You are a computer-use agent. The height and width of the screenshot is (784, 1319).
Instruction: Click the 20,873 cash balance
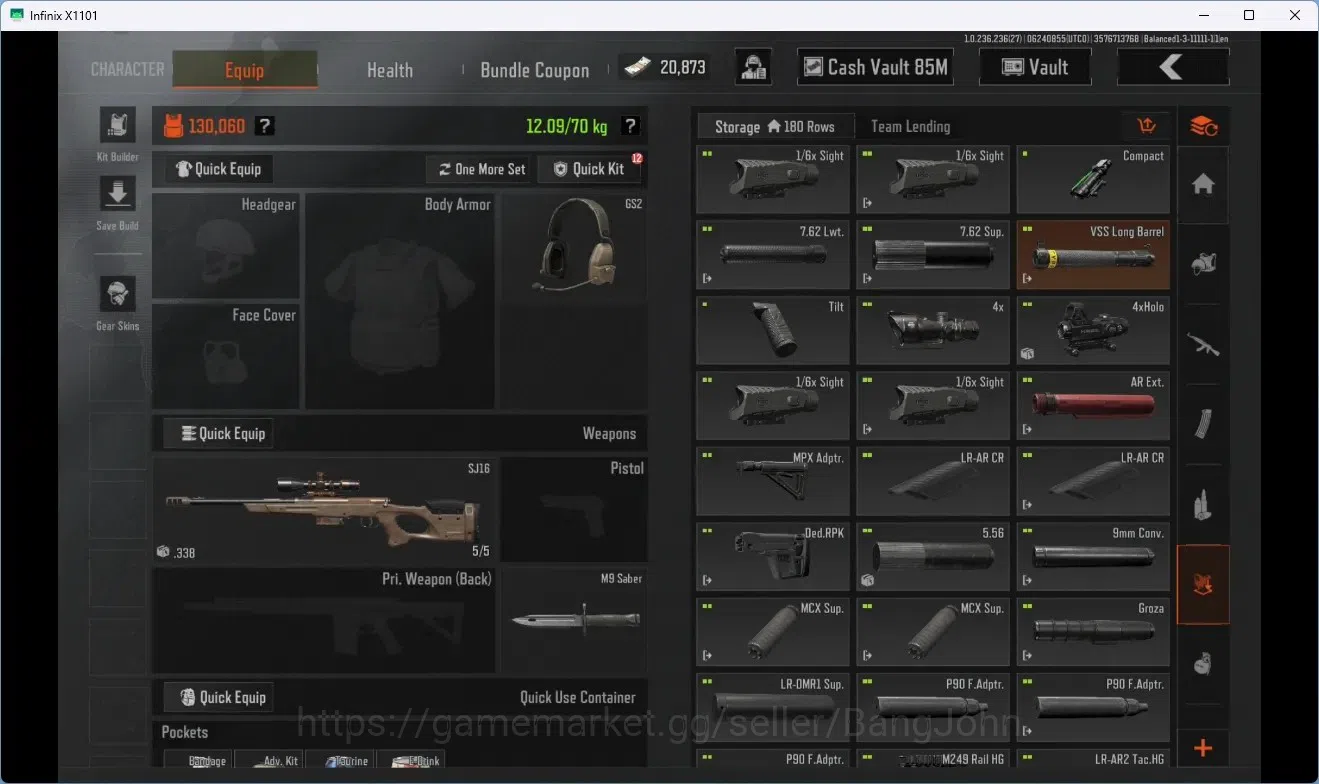tap(665, 67)
